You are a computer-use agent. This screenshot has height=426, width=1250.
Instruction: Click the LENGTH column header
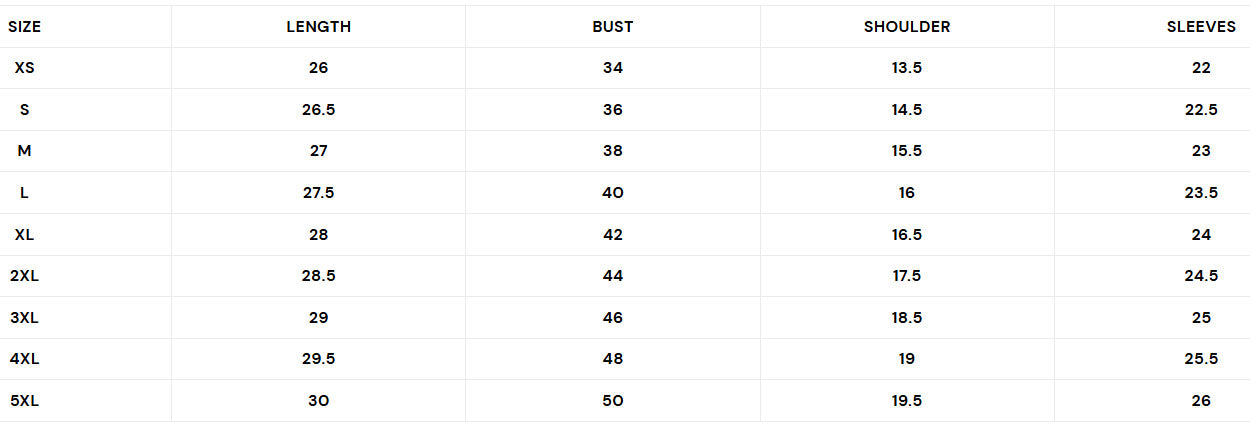click(318, 27)
